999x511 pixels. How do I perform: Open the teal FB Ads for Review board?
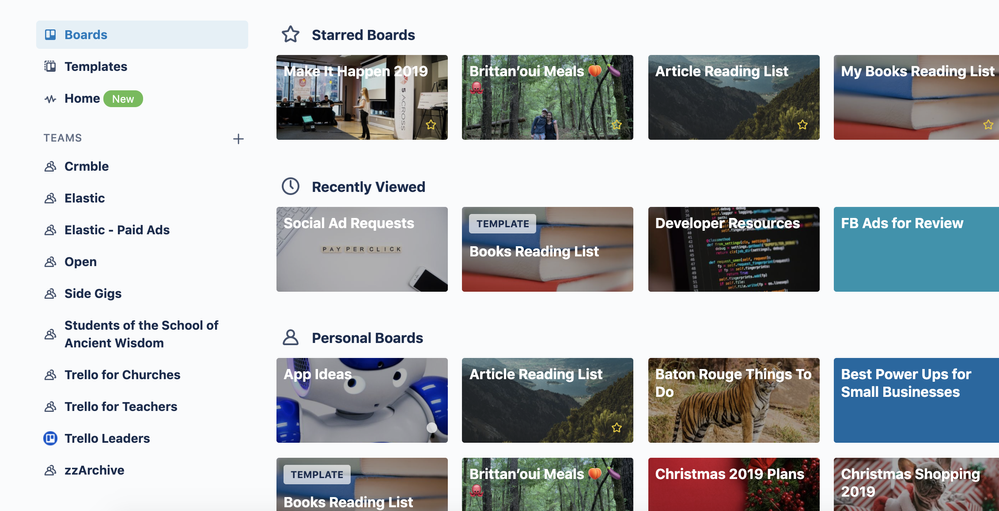tap(916, 249)
